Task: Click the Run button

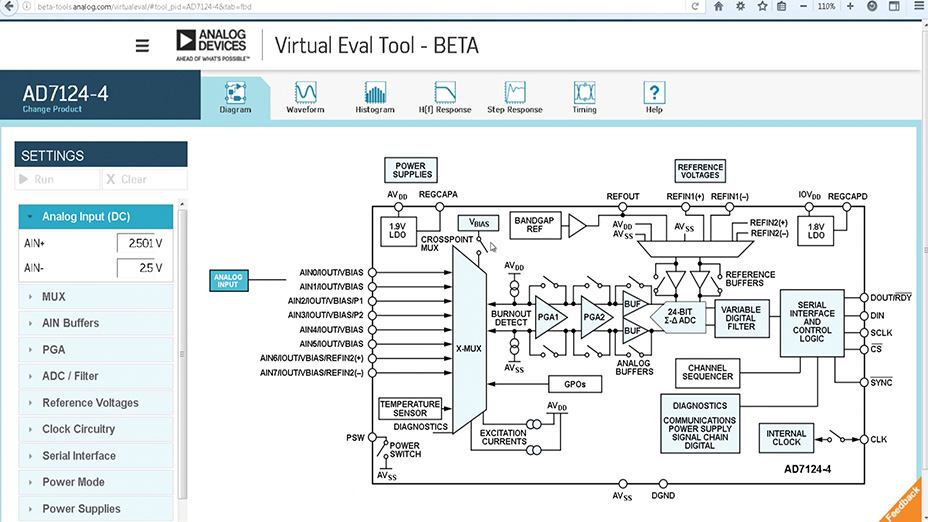Action: point(57,179)
